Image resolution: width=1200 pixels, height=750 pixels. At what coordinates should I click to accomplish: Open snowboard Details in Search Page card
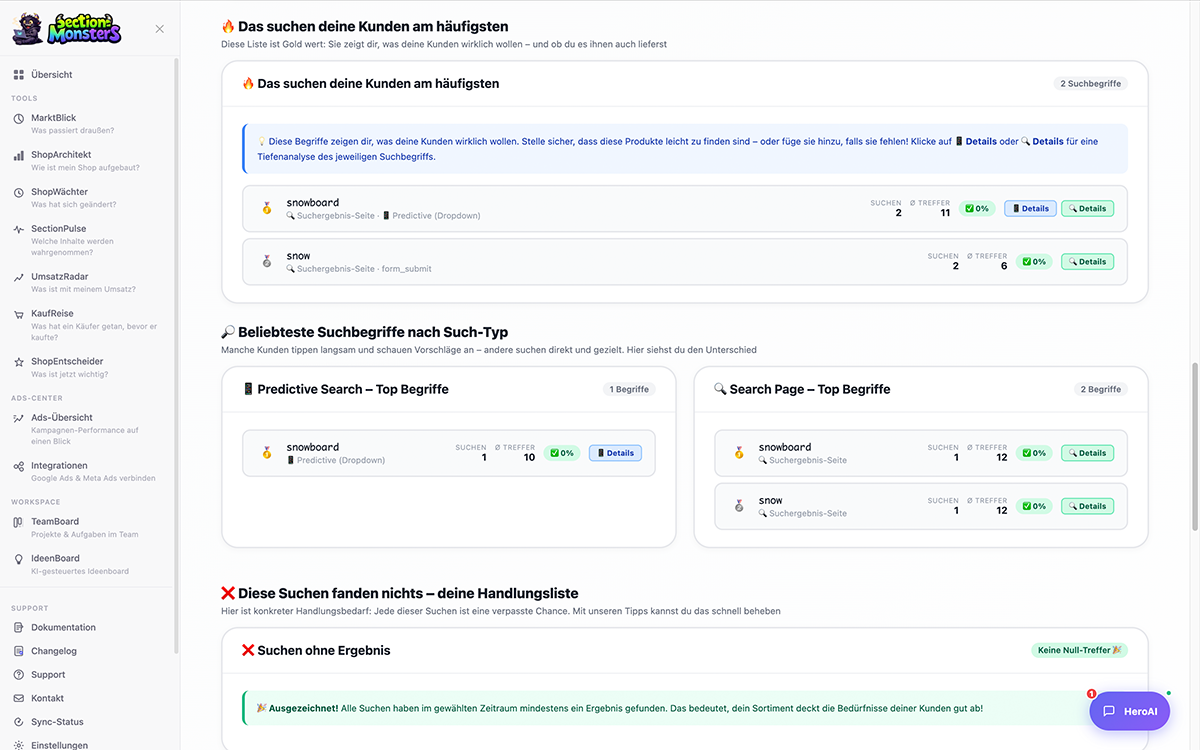[x=1087, y=453]
